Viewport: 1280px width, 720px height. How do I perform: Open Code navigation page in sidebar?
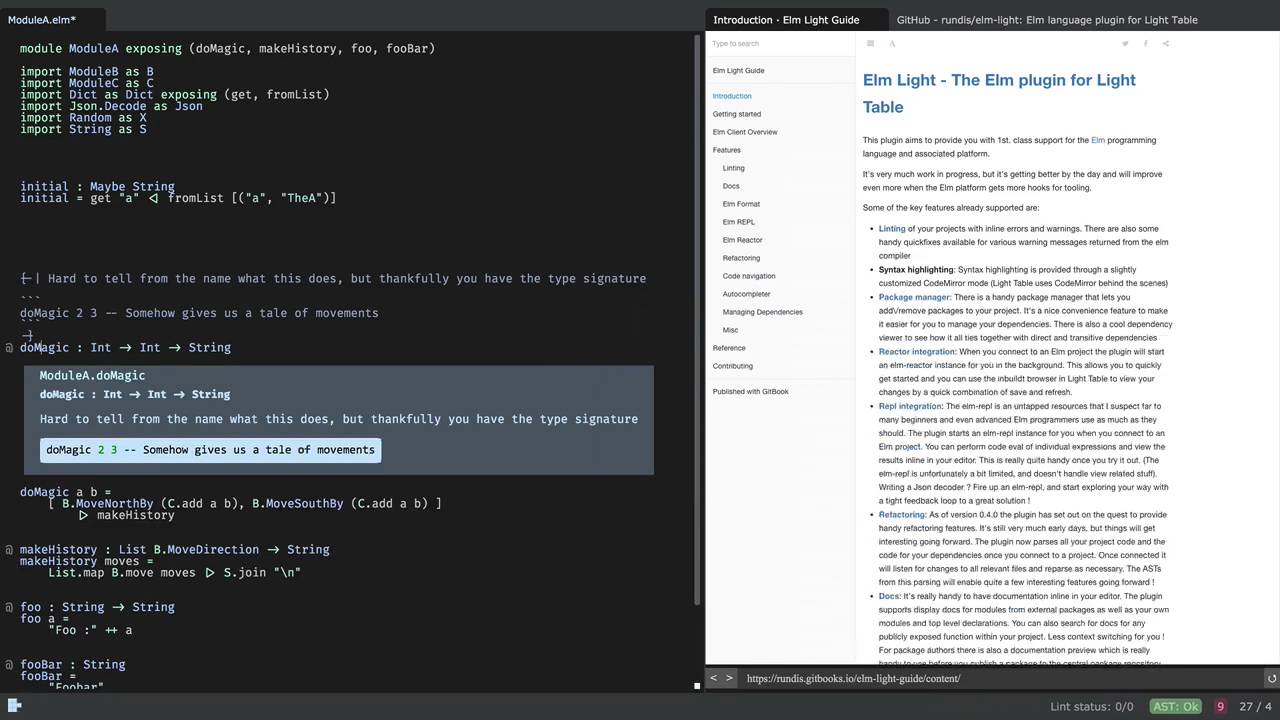pyautogui.click(x=749, y=276)
